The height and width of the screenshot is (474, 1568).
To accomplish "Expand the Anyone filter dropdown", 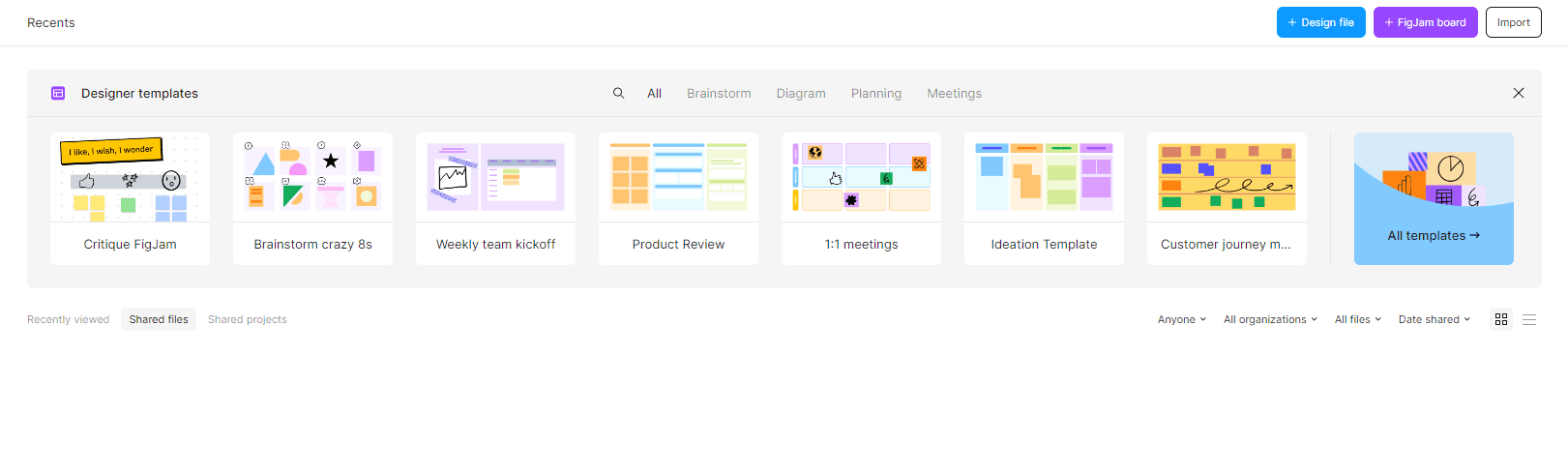I will (1182, 319).
